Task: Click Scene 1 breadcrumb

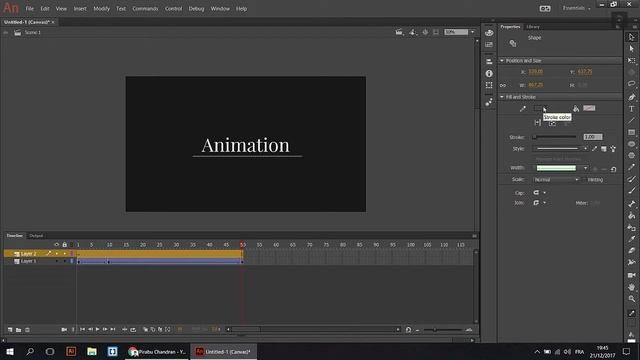Action: click(x=33, y=32)
